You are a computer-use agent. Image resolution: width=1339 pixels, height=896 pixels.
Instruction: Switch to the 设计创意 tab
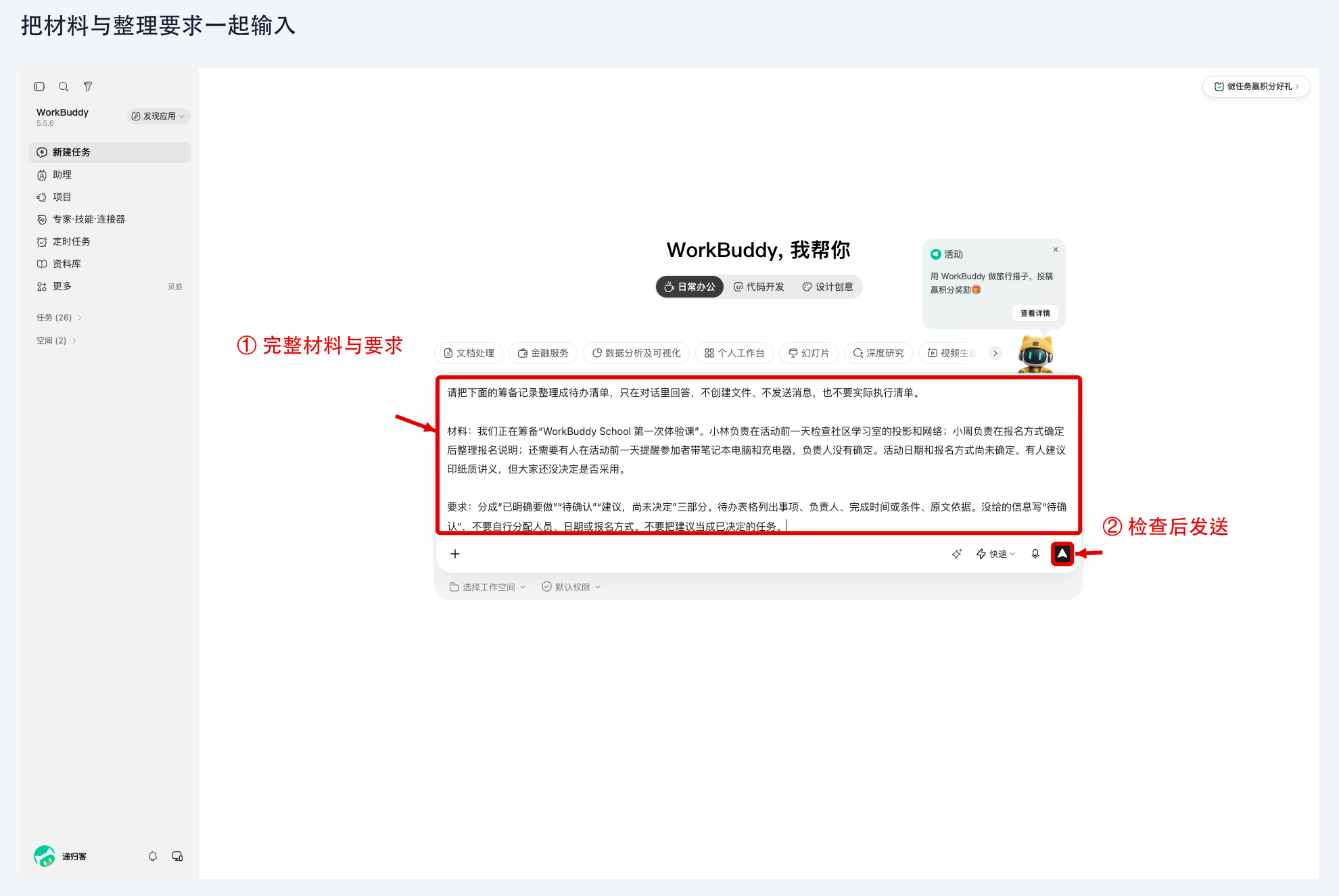point(828,287)
